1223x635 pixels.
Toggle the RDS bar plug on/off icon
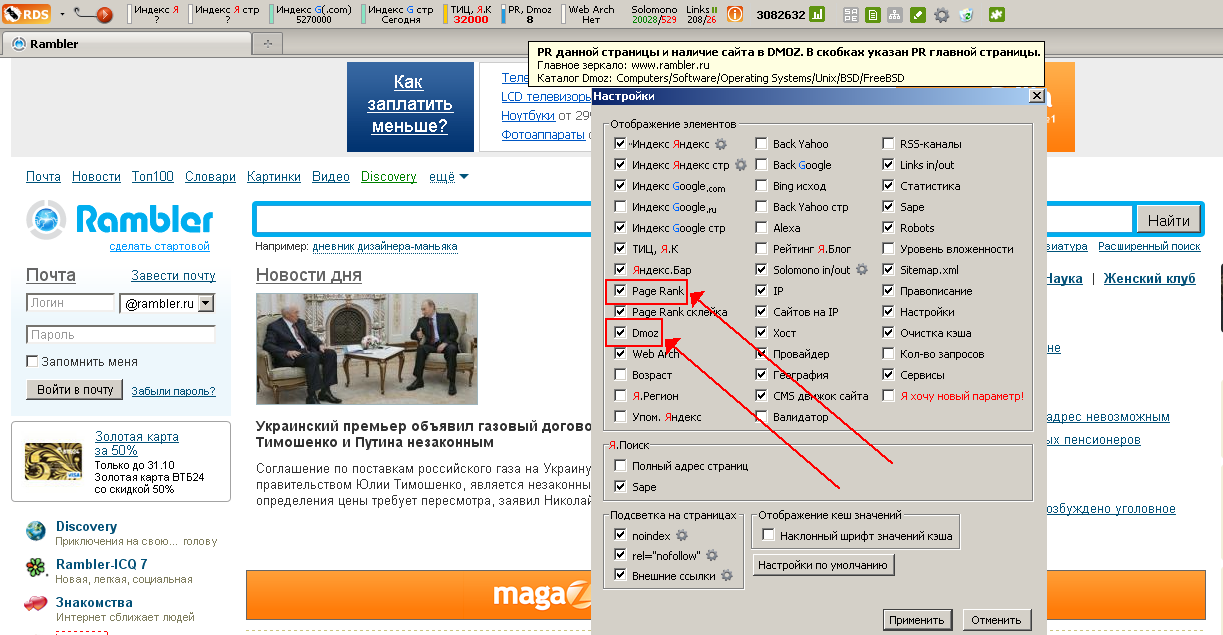click(92, 15)
